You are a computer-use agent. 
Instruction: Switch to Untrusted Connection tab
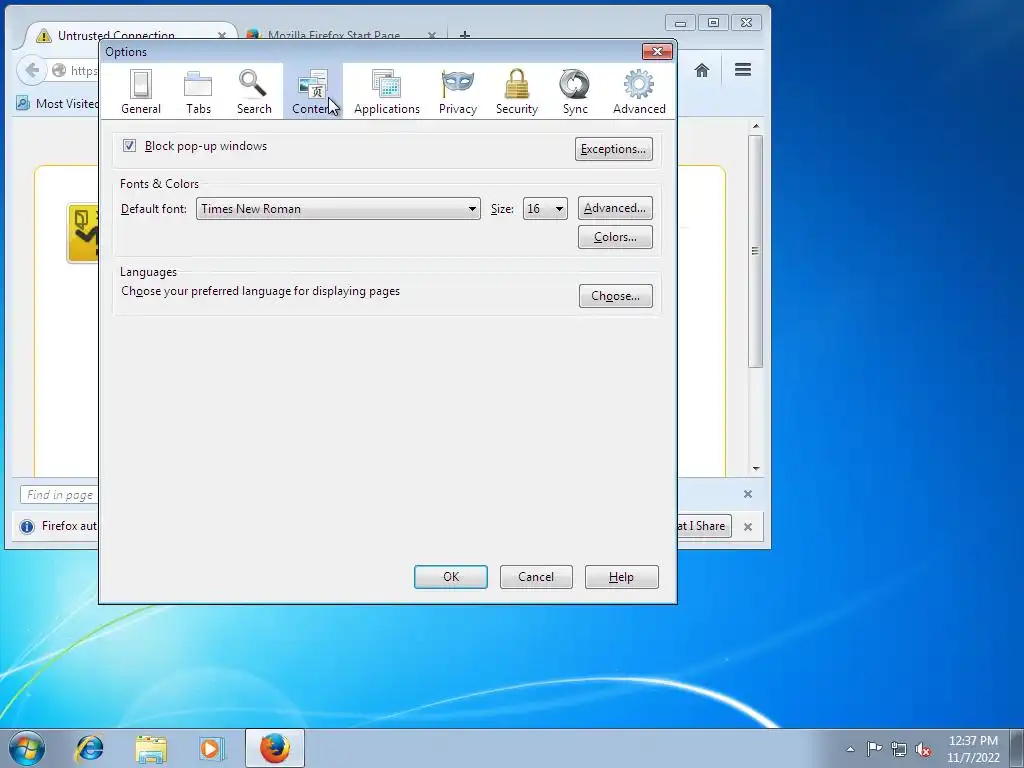coord(116,35)
